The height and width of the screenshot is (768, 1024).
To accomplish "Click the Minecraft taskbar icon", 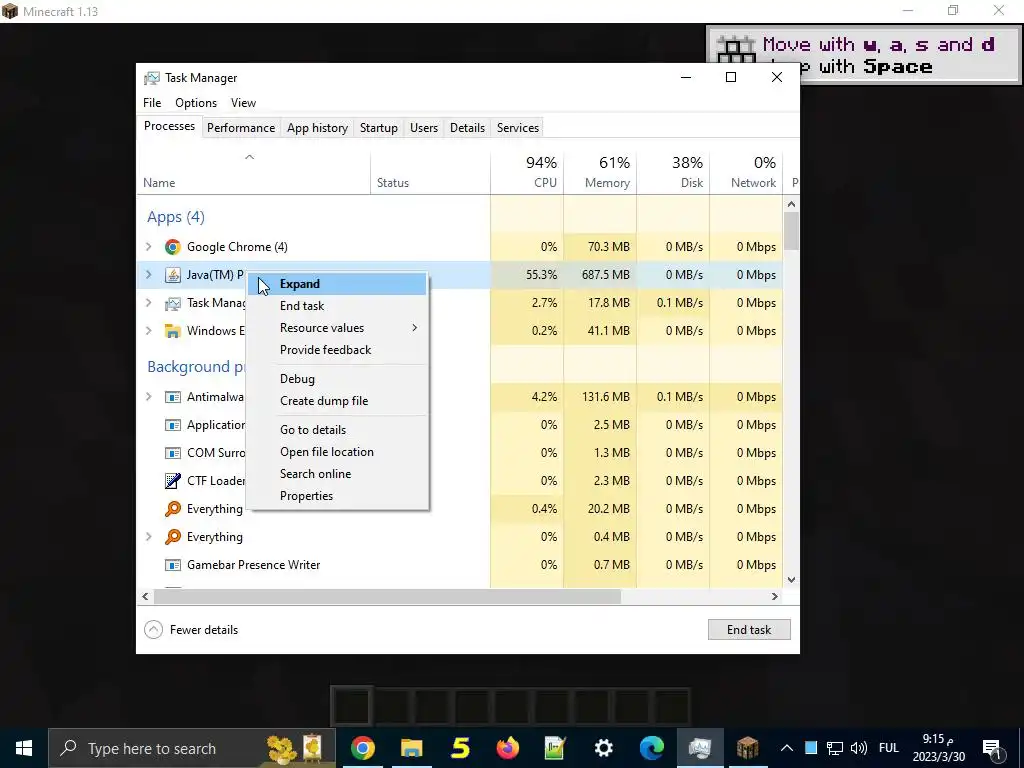I will pos(747,748).
